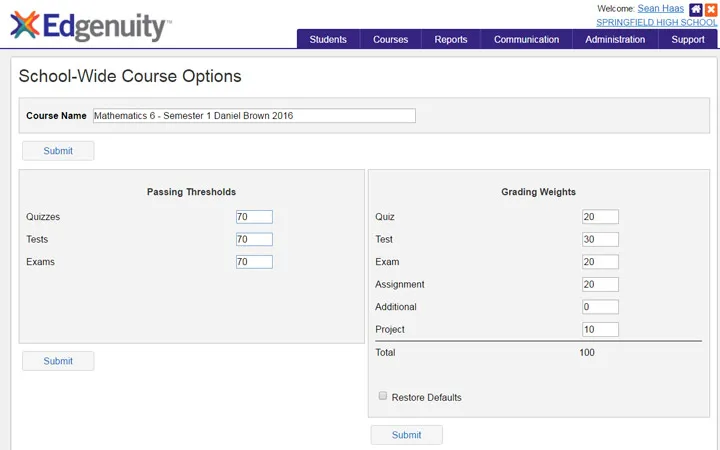Click the Project grading weight field
The width and height of the screenshot is (720, 450).
pos(600,330)
